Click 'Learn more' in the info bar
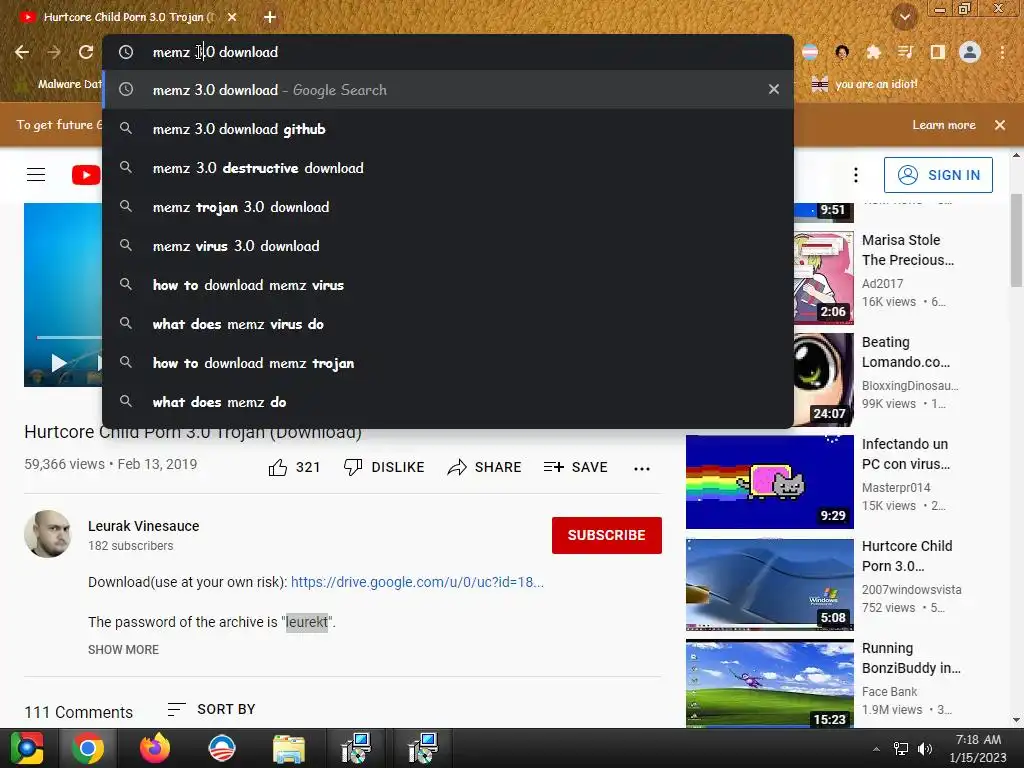 [x=944, y=125]
